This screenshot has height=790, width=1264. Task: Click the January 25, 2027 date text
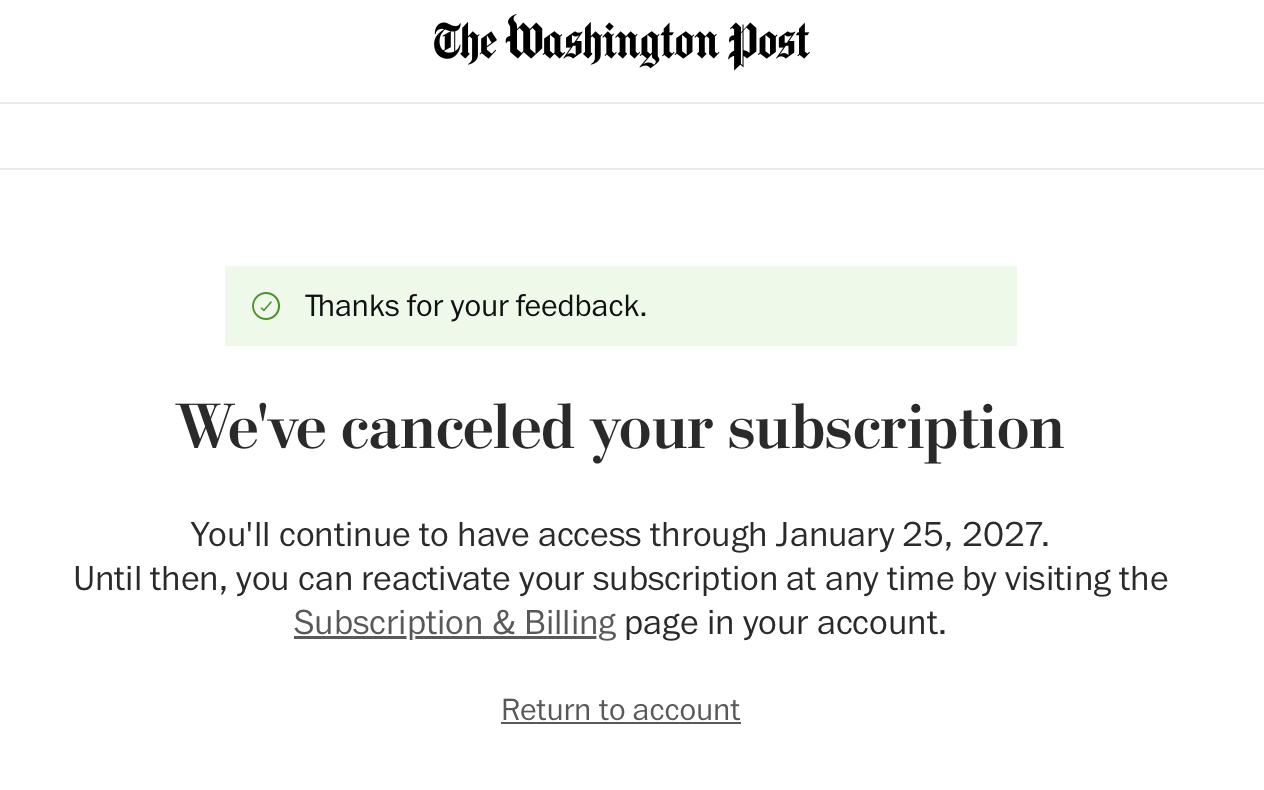click(910, 535)
